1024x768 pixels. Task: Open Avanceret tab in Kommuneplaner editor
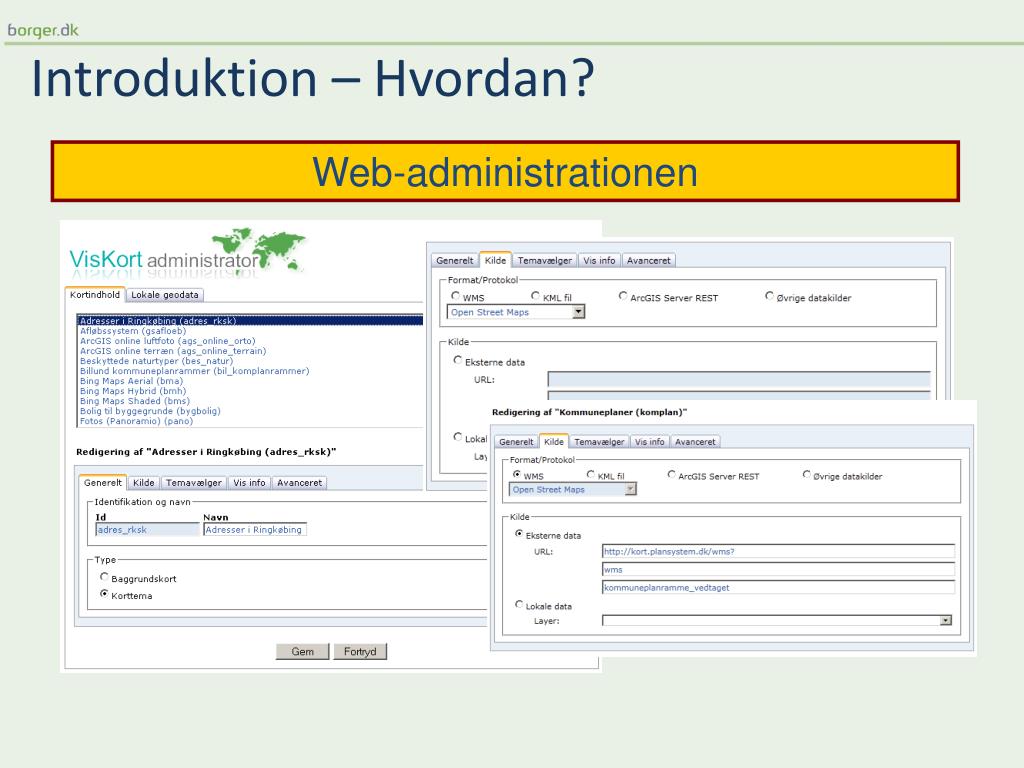point(695,441)
